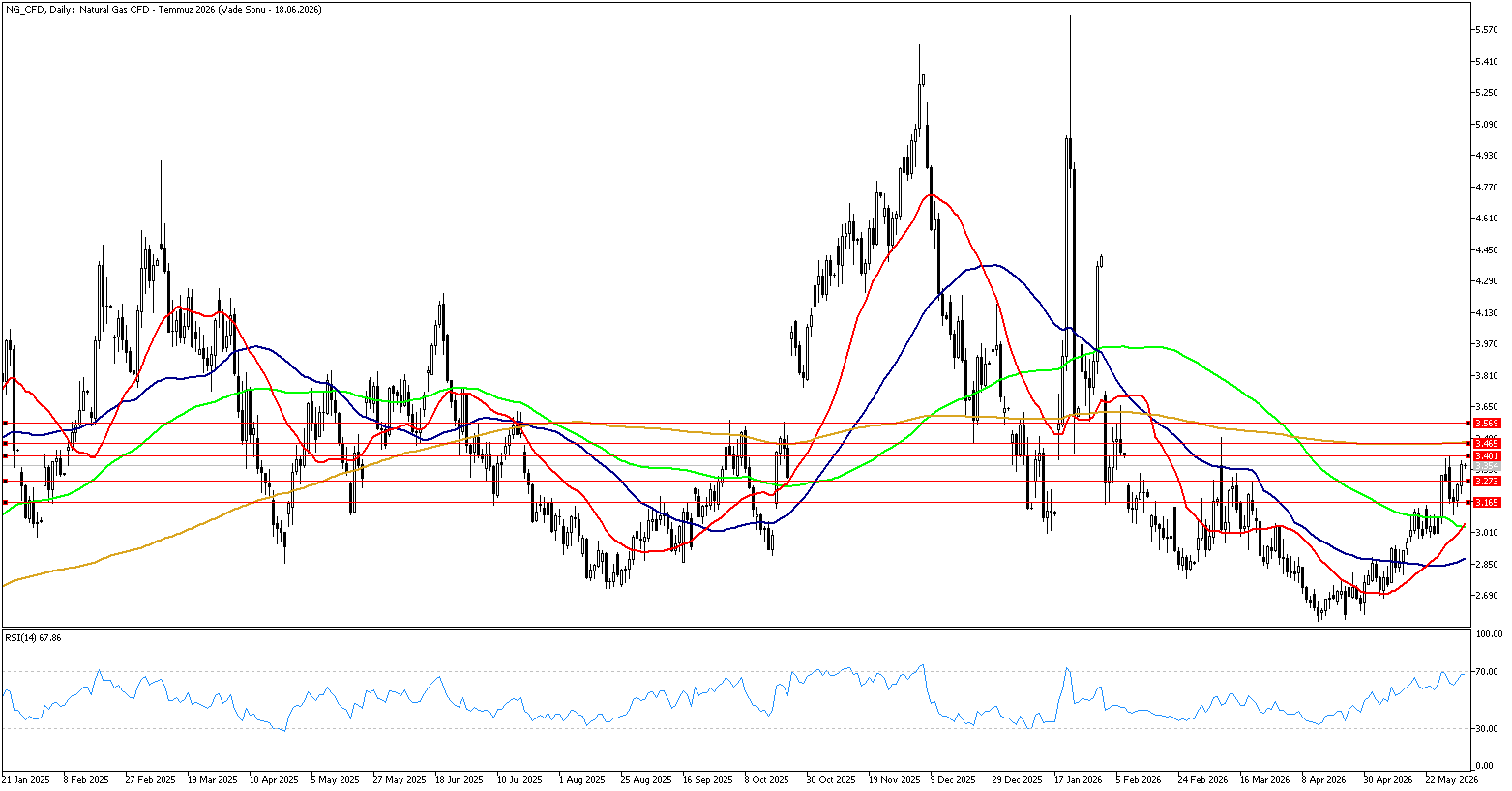Image resolution: width=1512 pixels, height=791 pixels.
Task: Click the 27 Feb 2025 date label
Action: pos(151,779)
